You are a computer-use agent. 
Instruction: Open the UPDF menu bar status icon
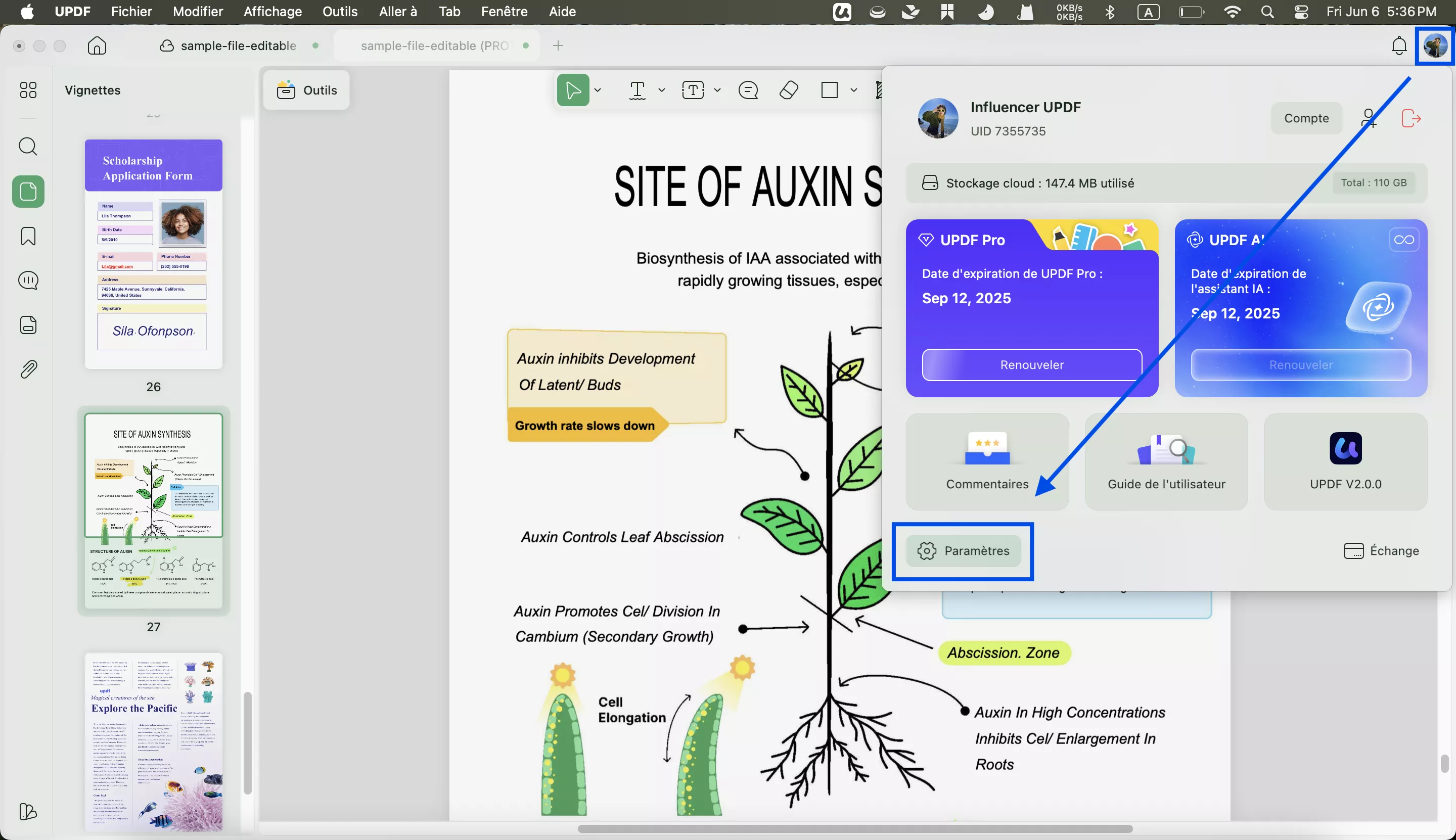(842, 12)
